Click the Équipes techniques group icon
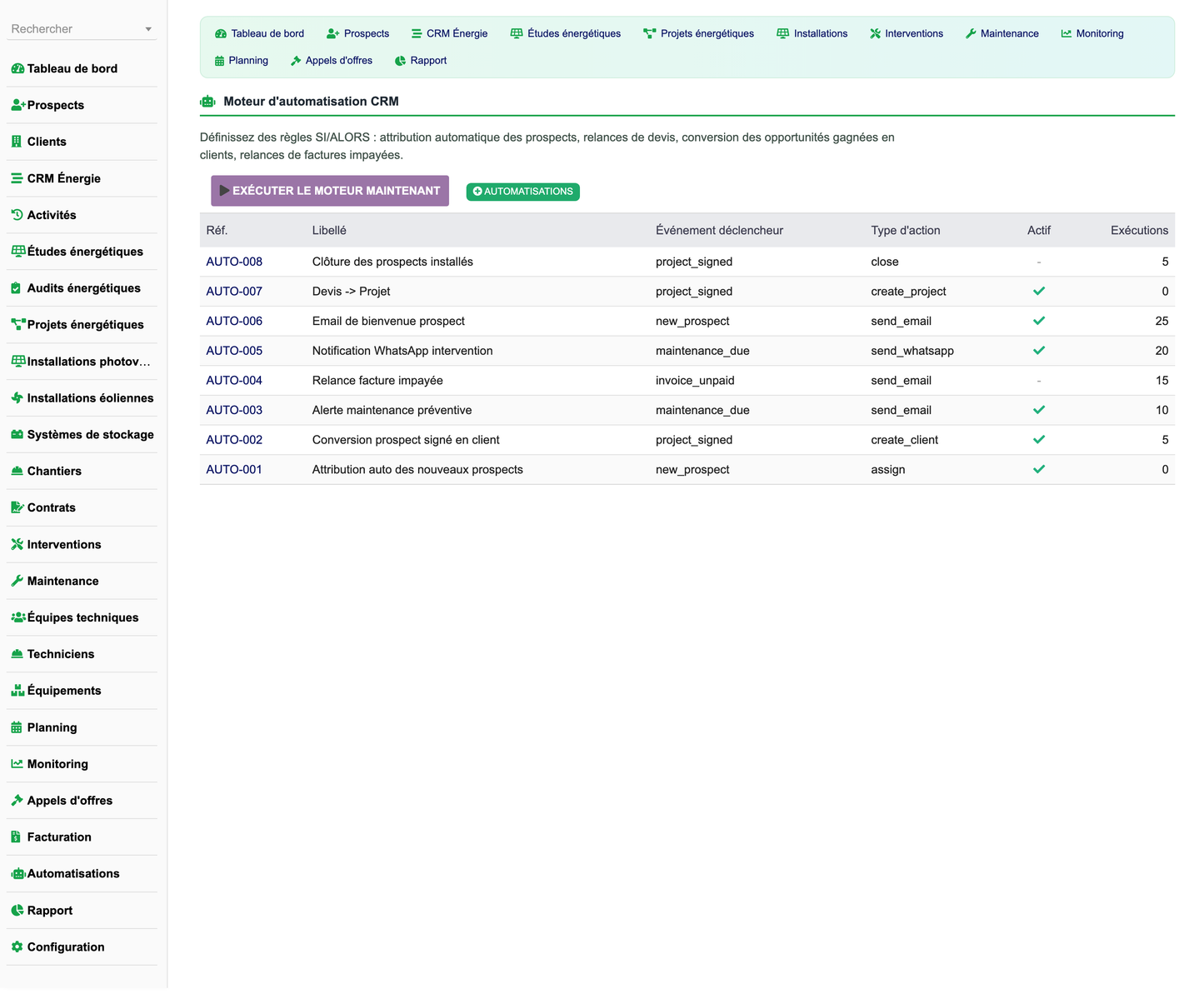Image resolution: width=1204 pixels, height=1004 pixels. tap(18, 617)
